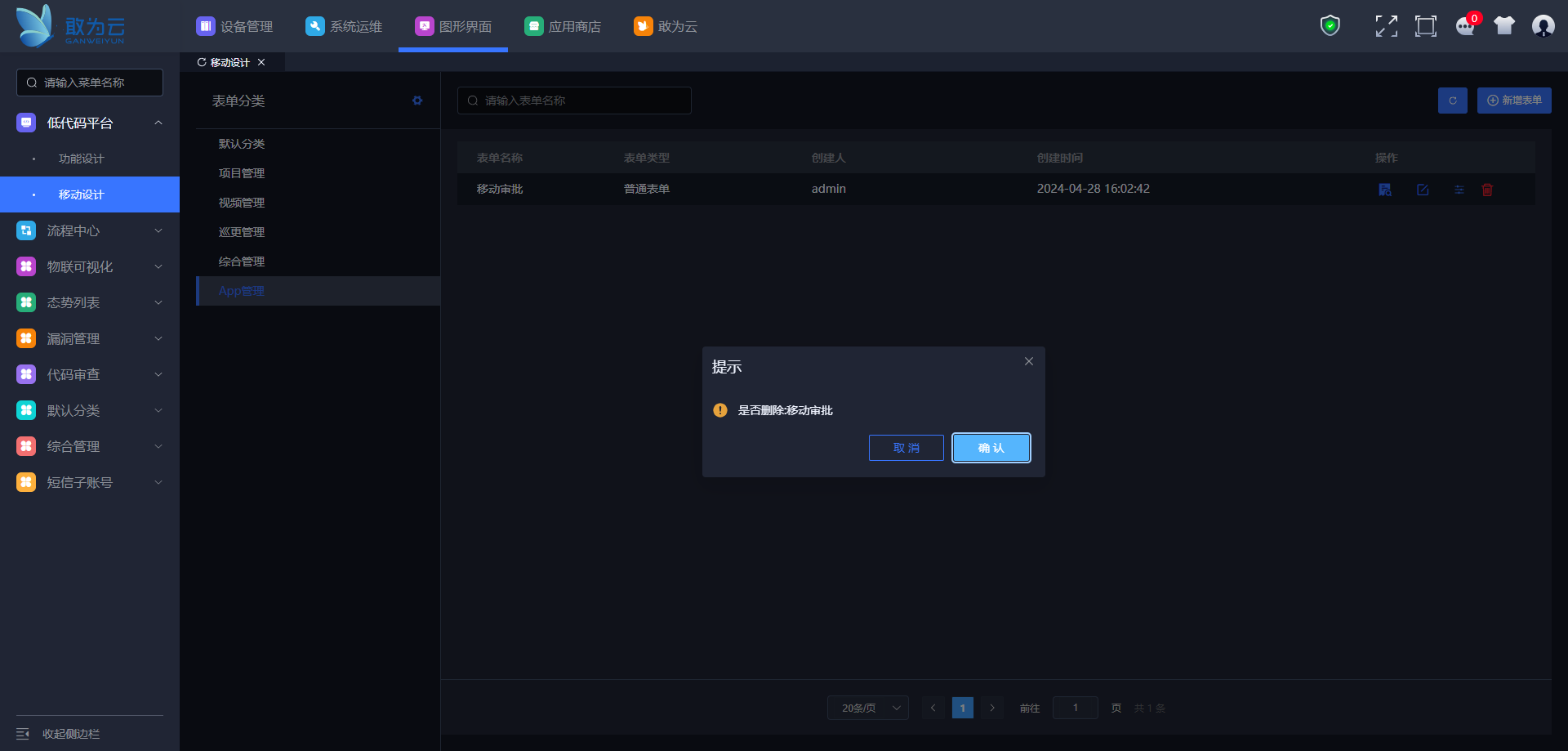Click the 新增表单 button
Viewport: 1568px width, 751px height.
tap(1513, 101)
